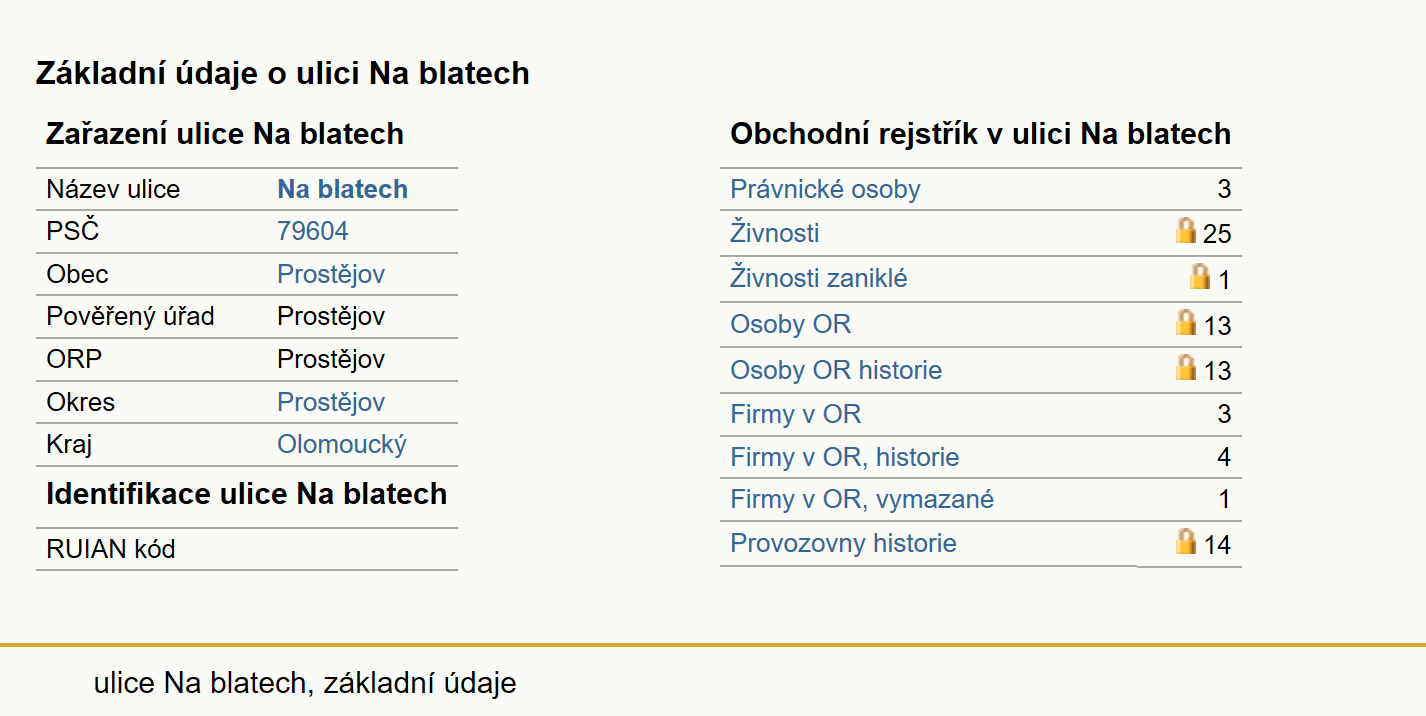Open the Živnosti link
This screenshot has width=1426, height=716.
coord(775,233)
